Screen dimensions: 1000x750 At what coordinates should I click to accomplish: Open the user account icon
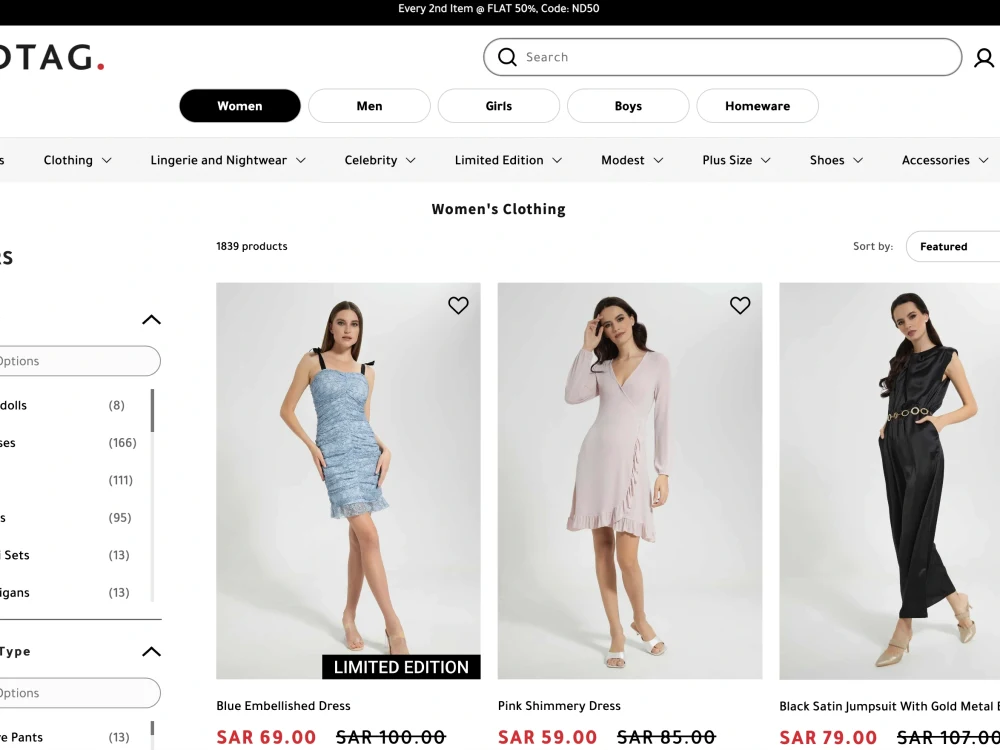(983, 57)
